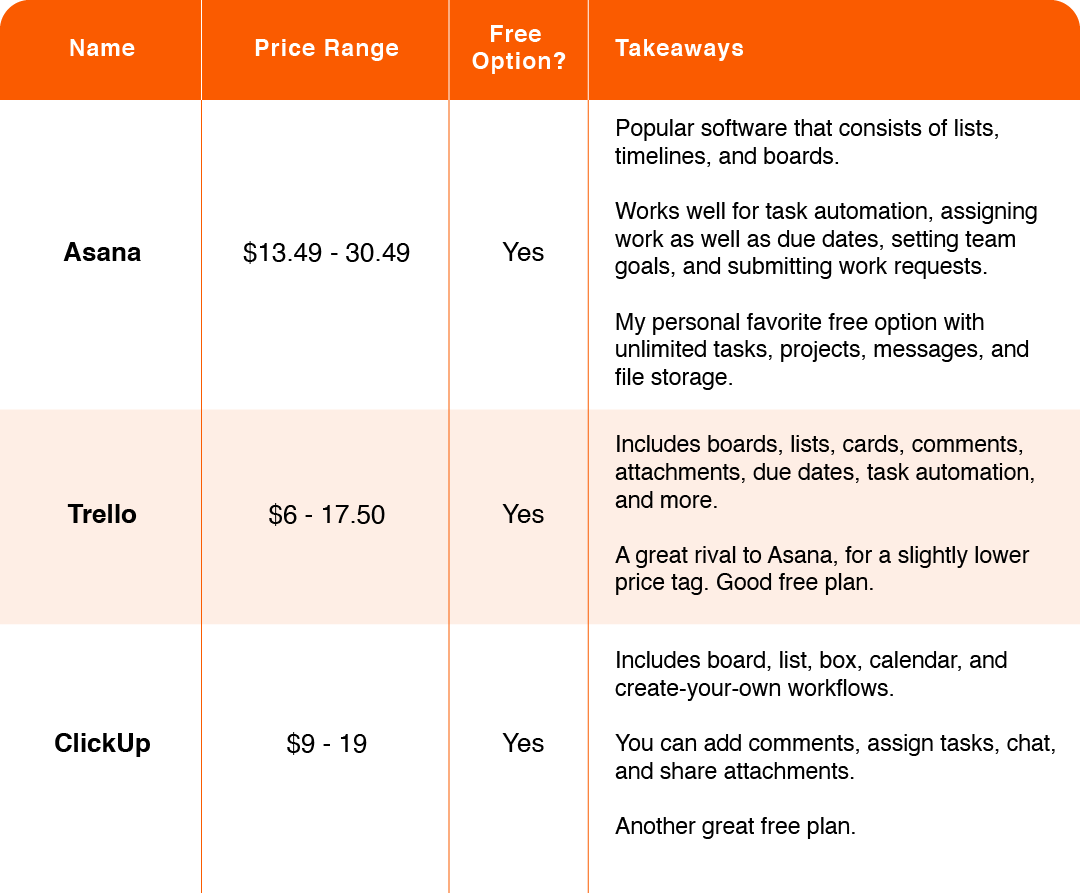Click Trello's $6 - 17.50 price
The width and height of the screenshot is (1080, 893).
click(326, 514)
